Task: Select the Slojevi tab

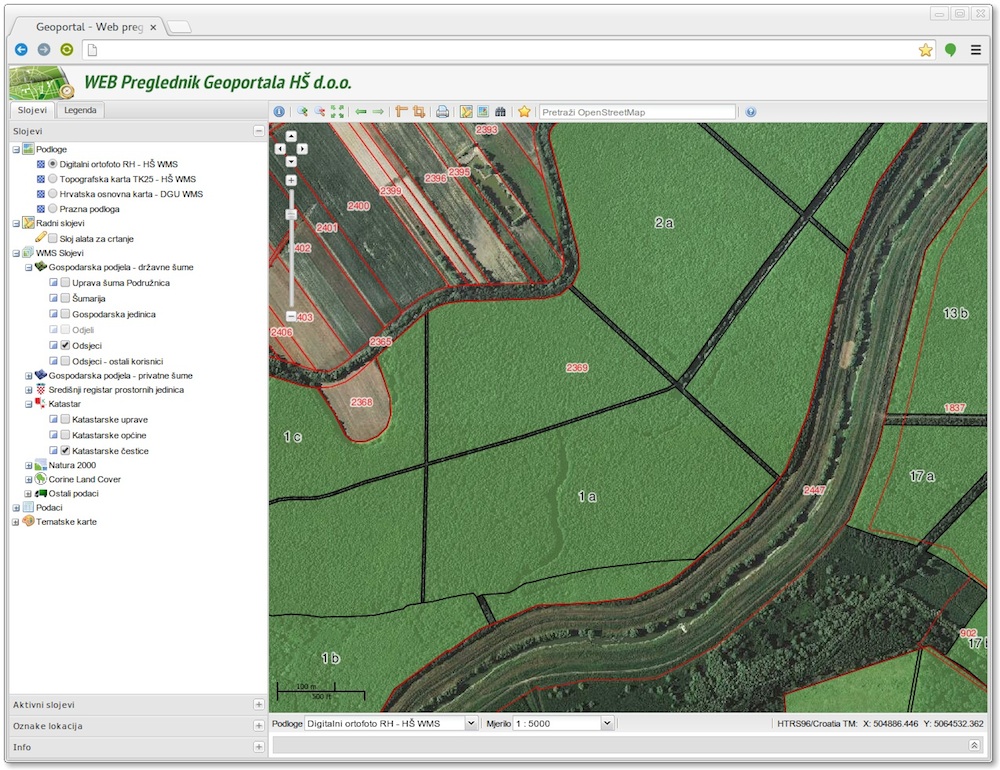Action: [x=31, y=110]
